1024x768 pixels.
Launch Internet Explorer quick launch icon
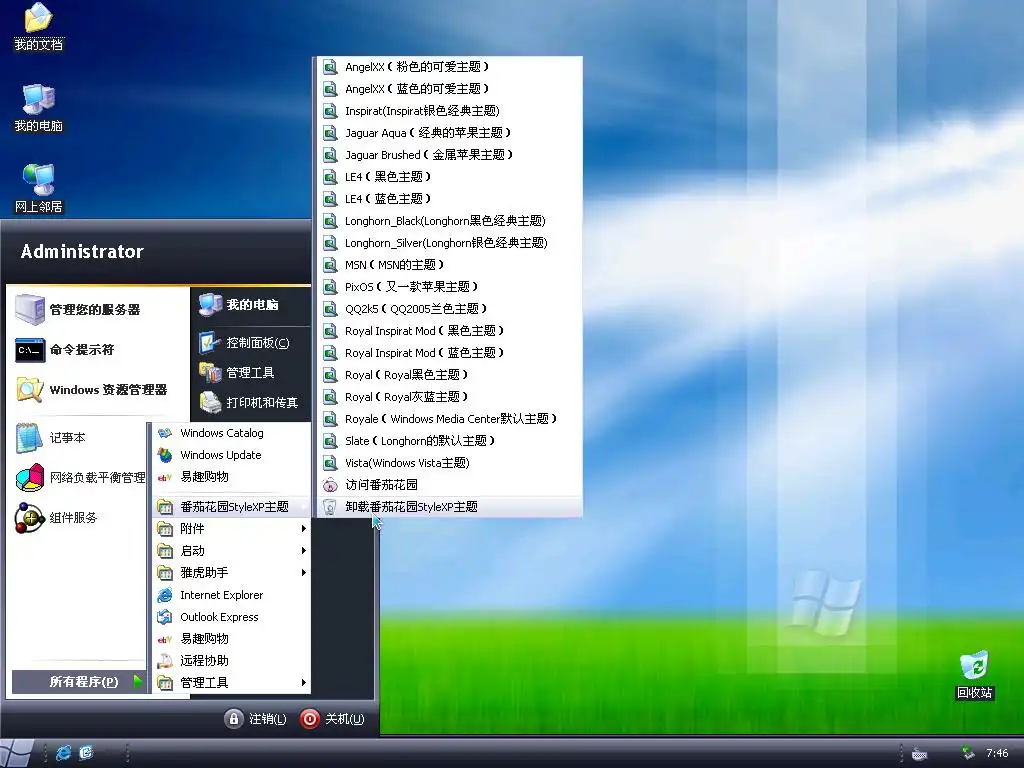(63, 753)
